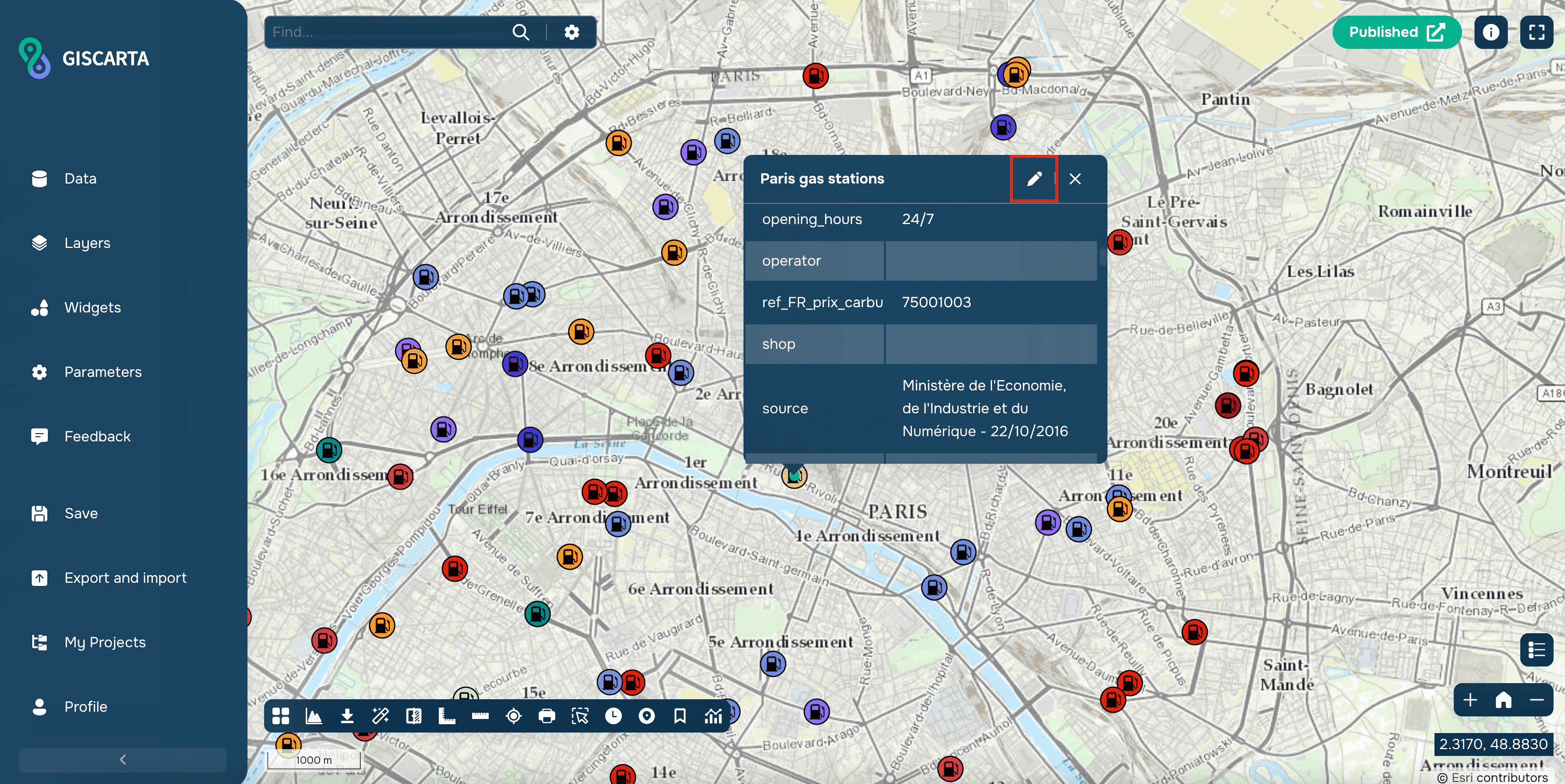This screenshot has width=1565, height=784.
Task: Activate the ruler measure tool
Action: tap(480, 716)
